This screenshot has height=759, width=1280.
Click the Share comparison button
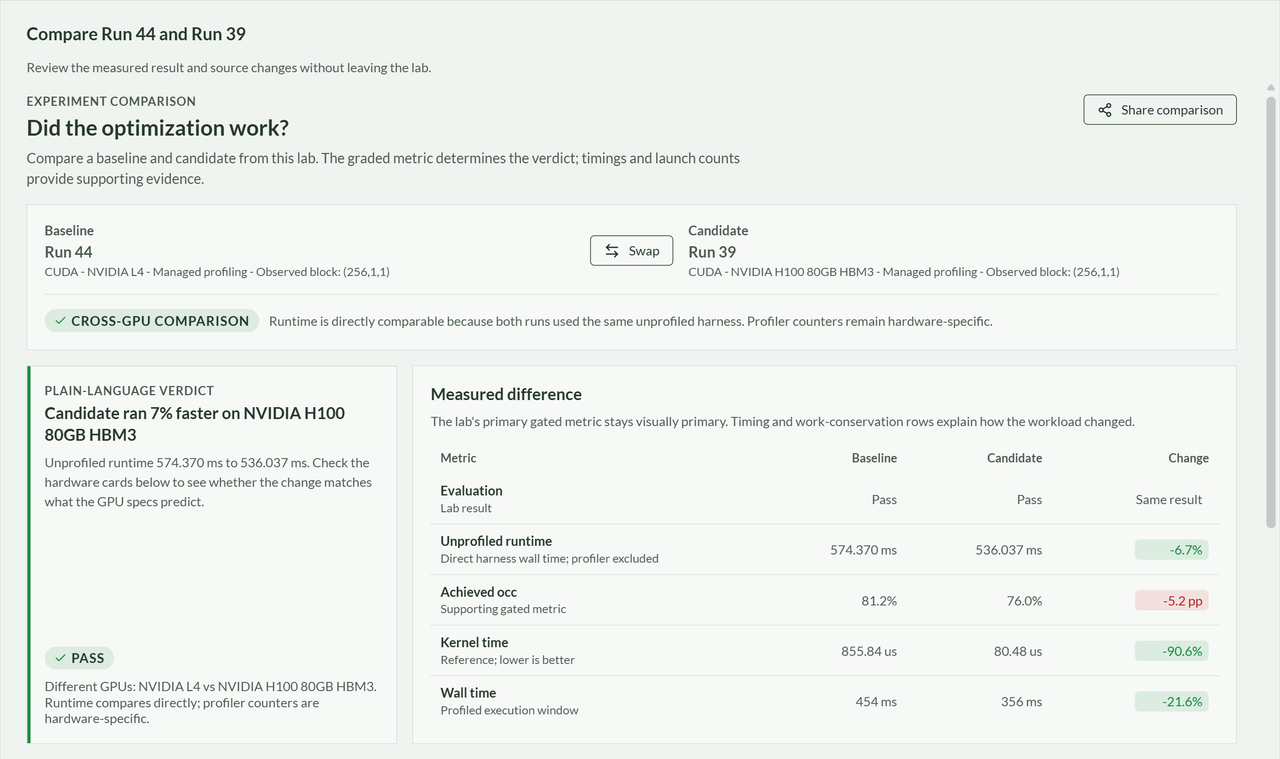(1160, 110)
